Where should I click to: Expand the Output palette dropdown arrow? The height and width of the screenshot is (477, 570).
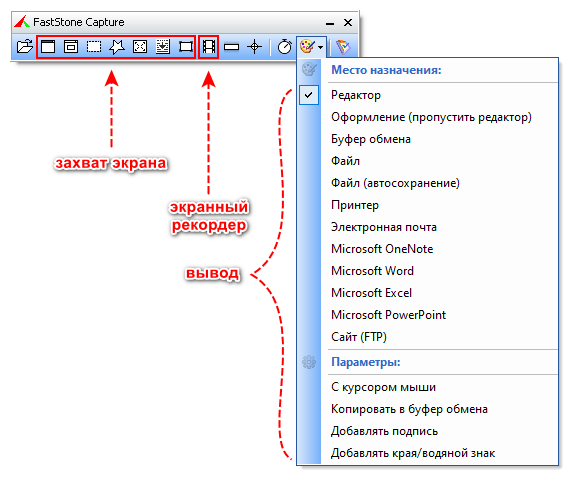tap(320, 47)
